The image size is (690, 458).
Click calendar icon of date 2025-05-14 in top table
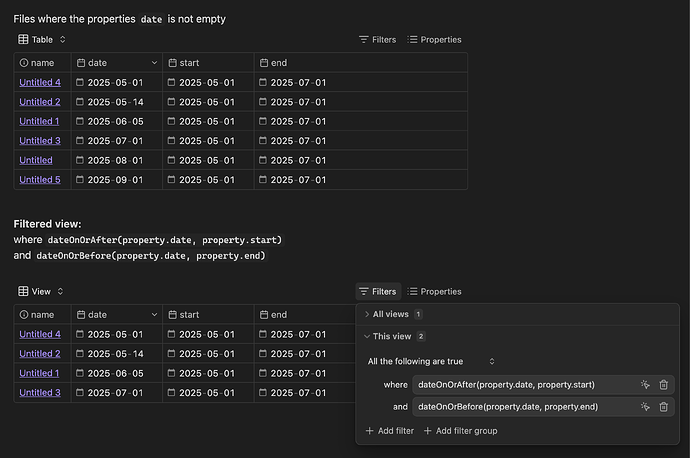pos(80,102)
